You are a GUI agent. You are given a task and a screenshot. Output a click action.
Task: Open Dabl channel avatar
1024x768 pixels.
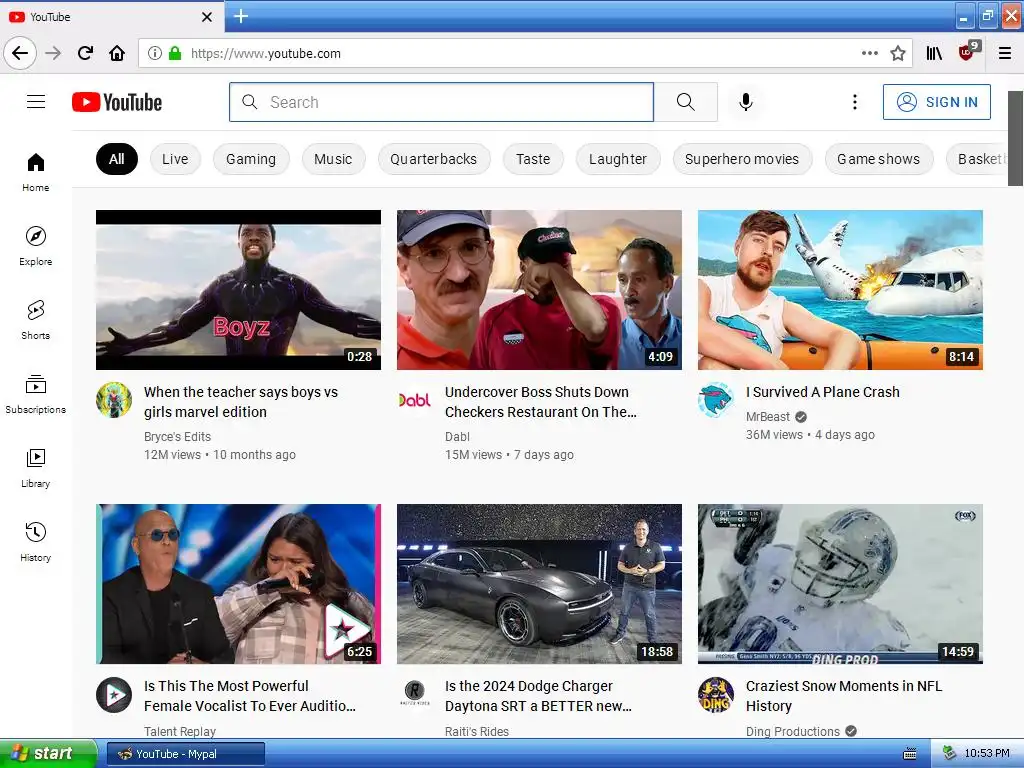tap(415, 400)
